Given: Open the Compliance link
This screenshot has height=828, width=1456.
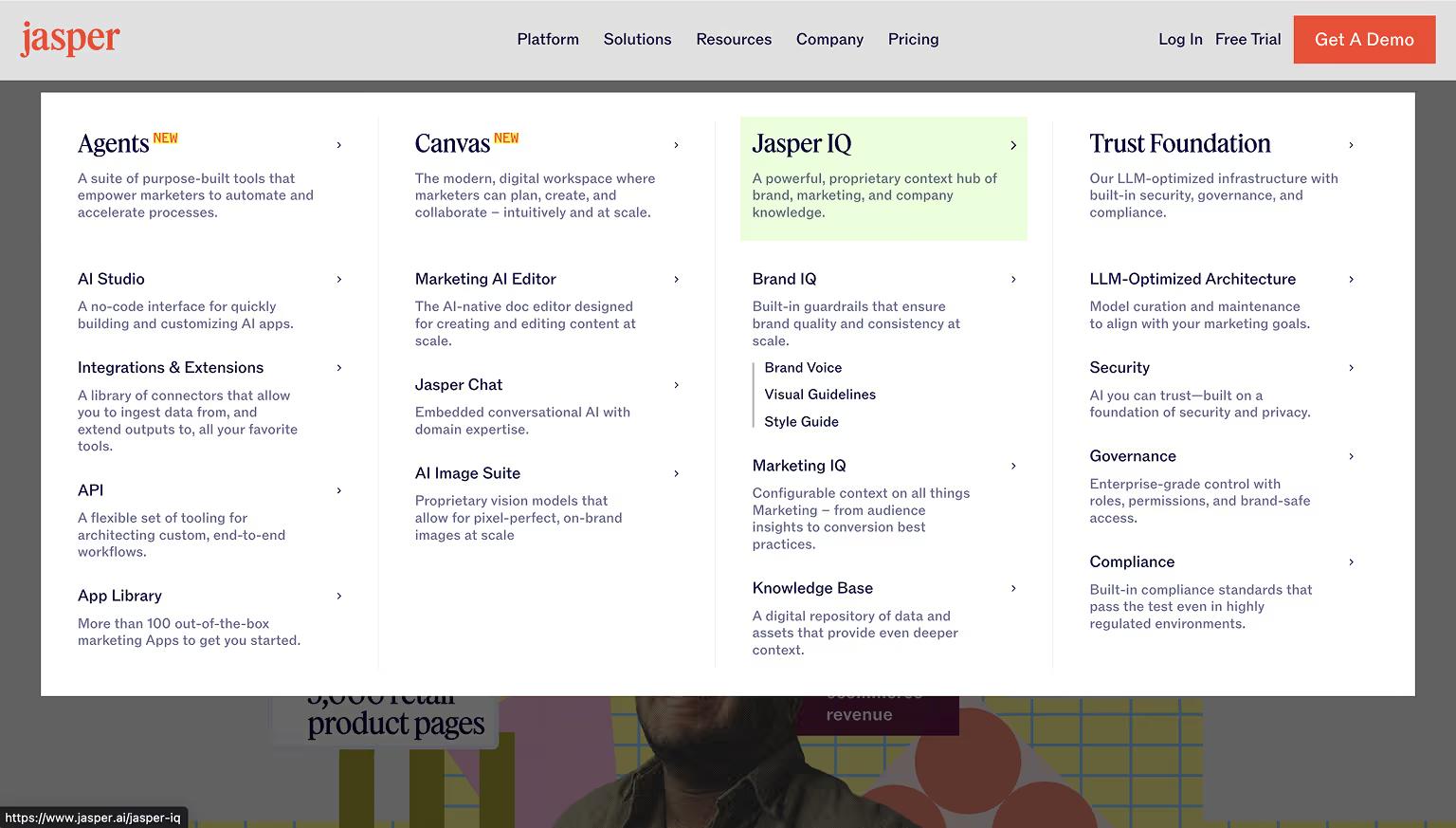Looking at the screenshot, I should [x=1132, y=561].
